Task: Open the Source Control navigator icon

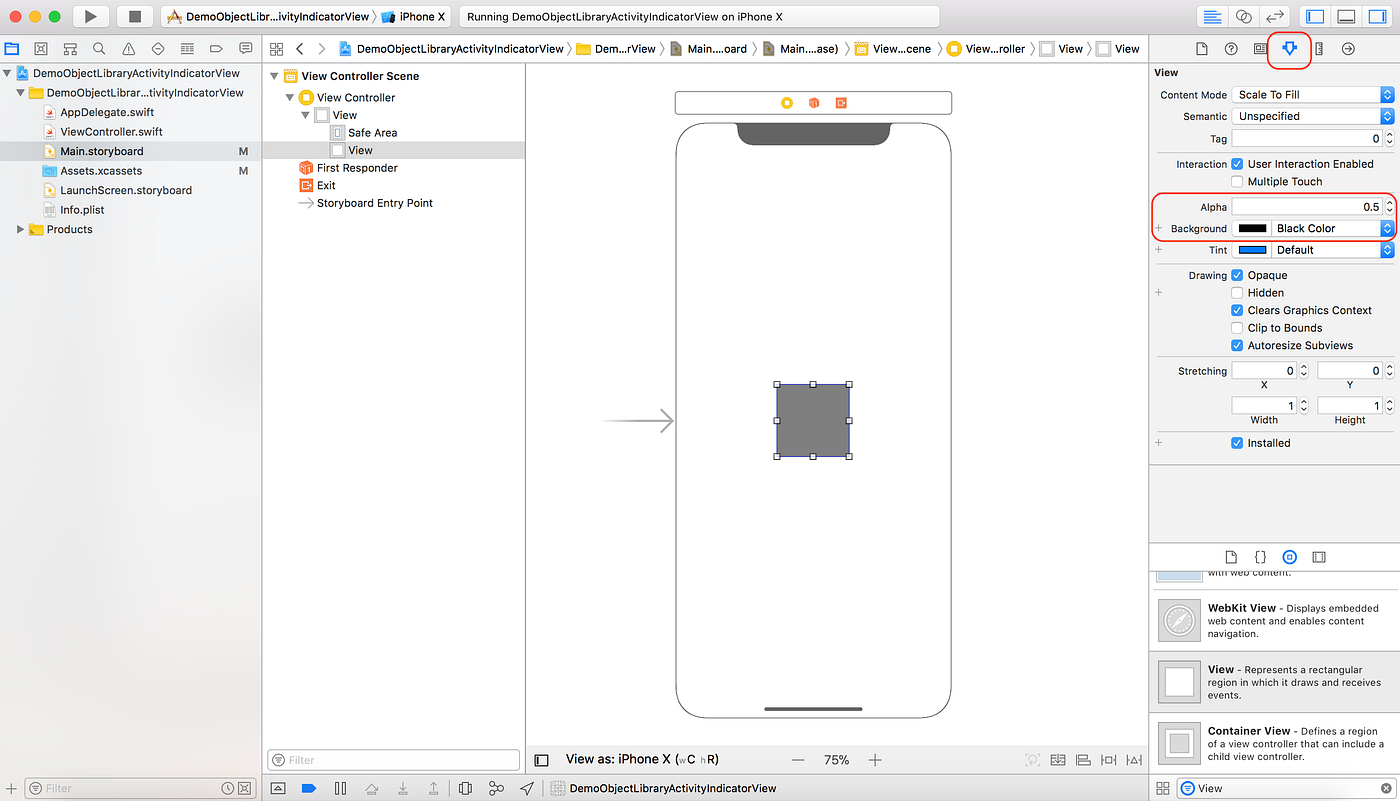Action: coord(41,48)
